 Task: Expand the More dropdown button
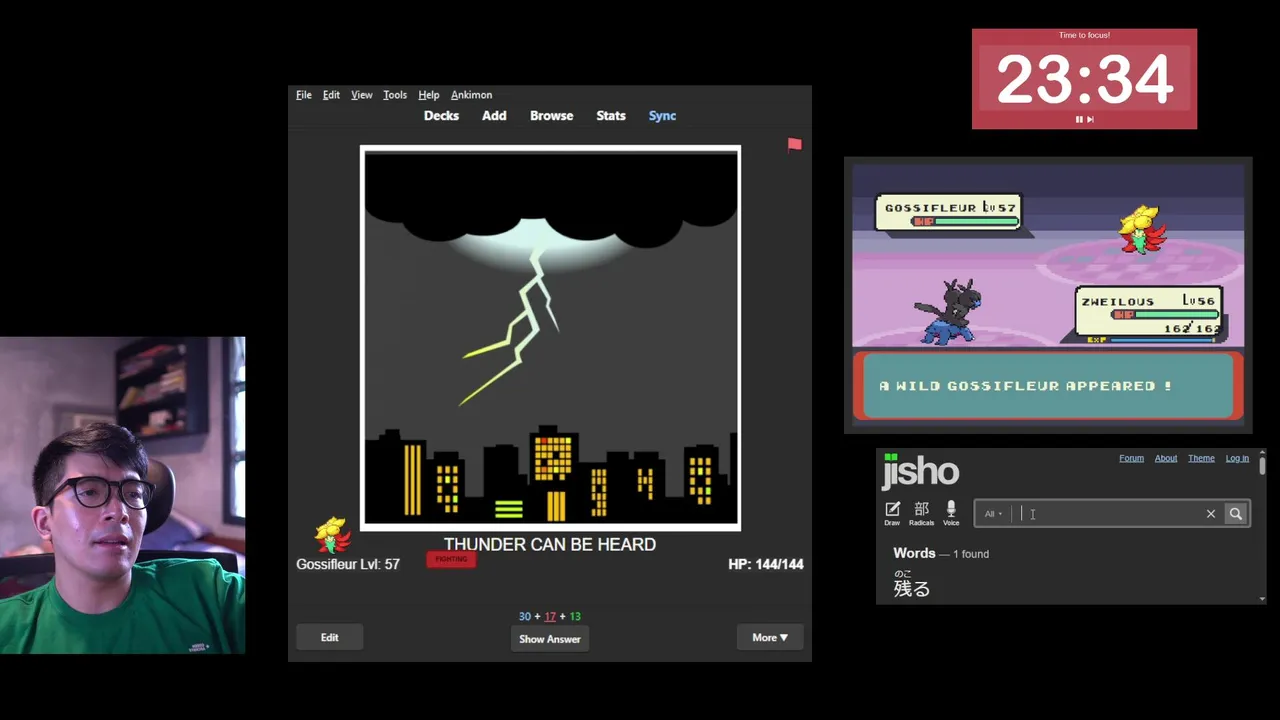point(770,638)
